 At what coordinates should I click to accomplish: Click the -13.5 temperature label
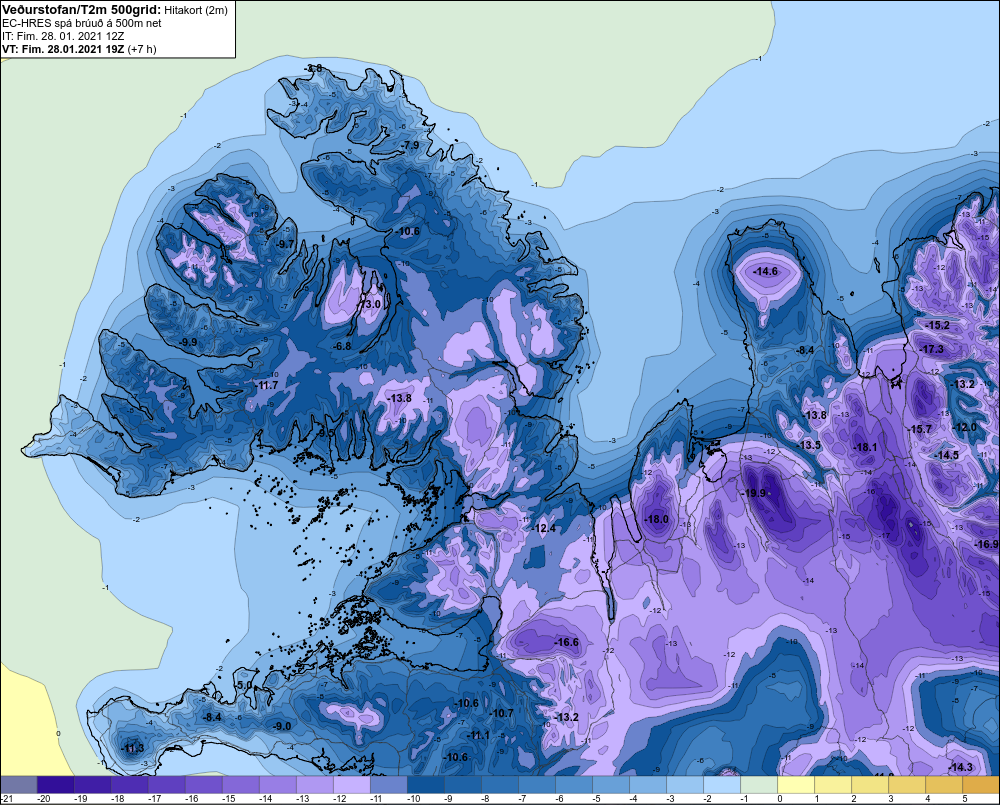[x=809, y=445]
